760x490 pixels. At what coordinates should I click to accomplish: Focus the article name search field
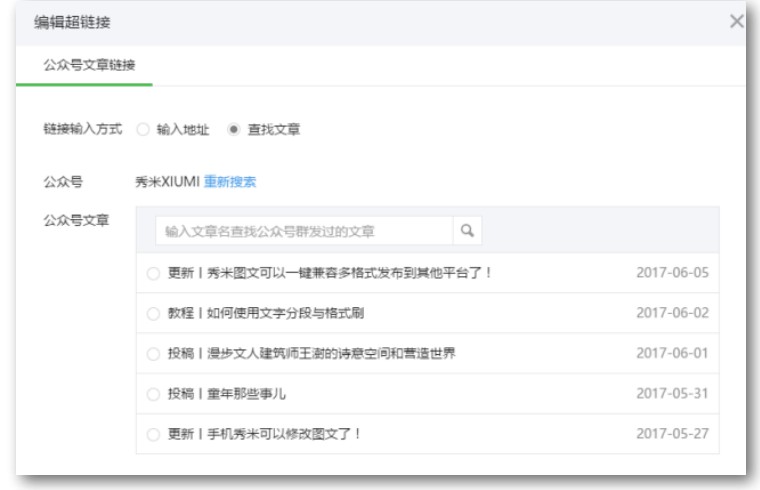coord(304,231)
